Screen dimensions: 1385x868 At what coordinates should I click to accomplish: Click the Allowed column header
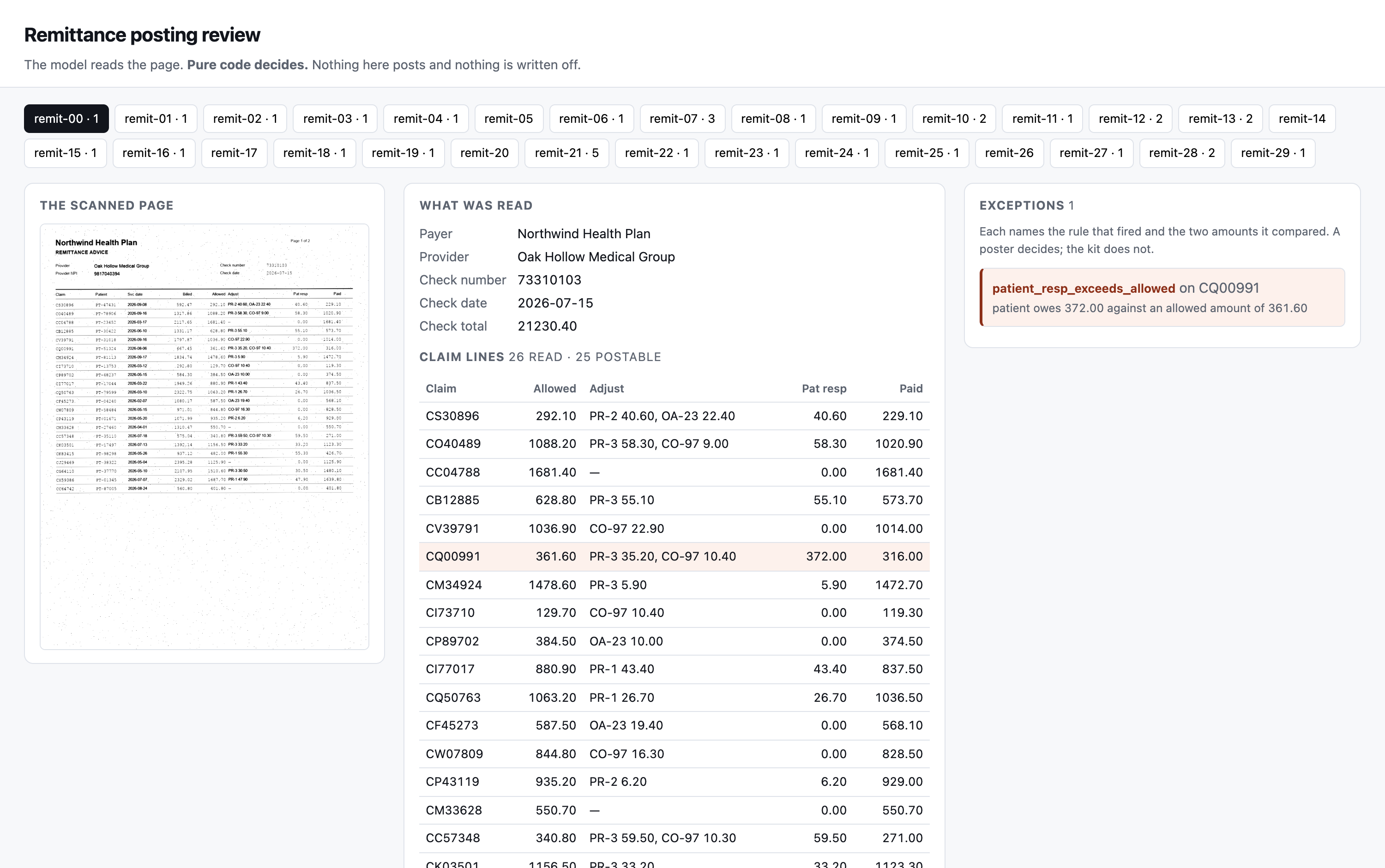tap(554, 389)
